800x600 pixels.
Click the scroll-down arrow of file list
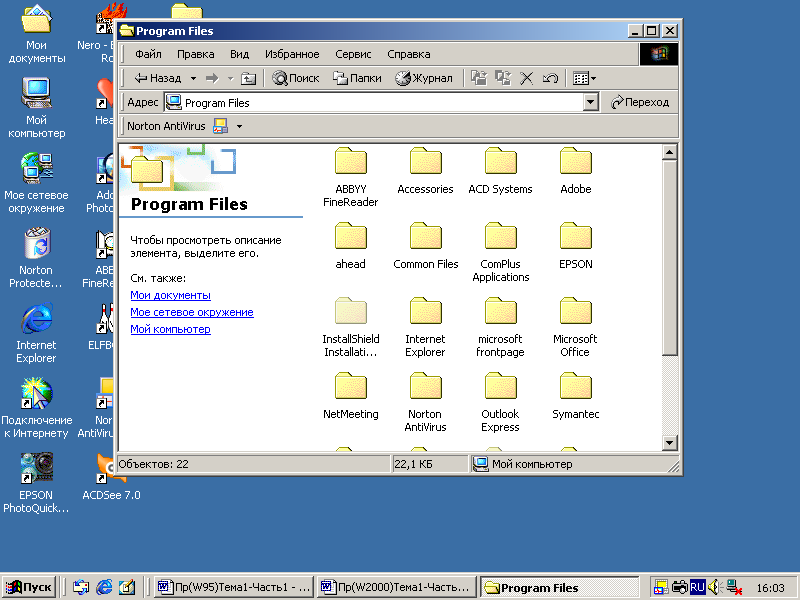coord(669,442)
